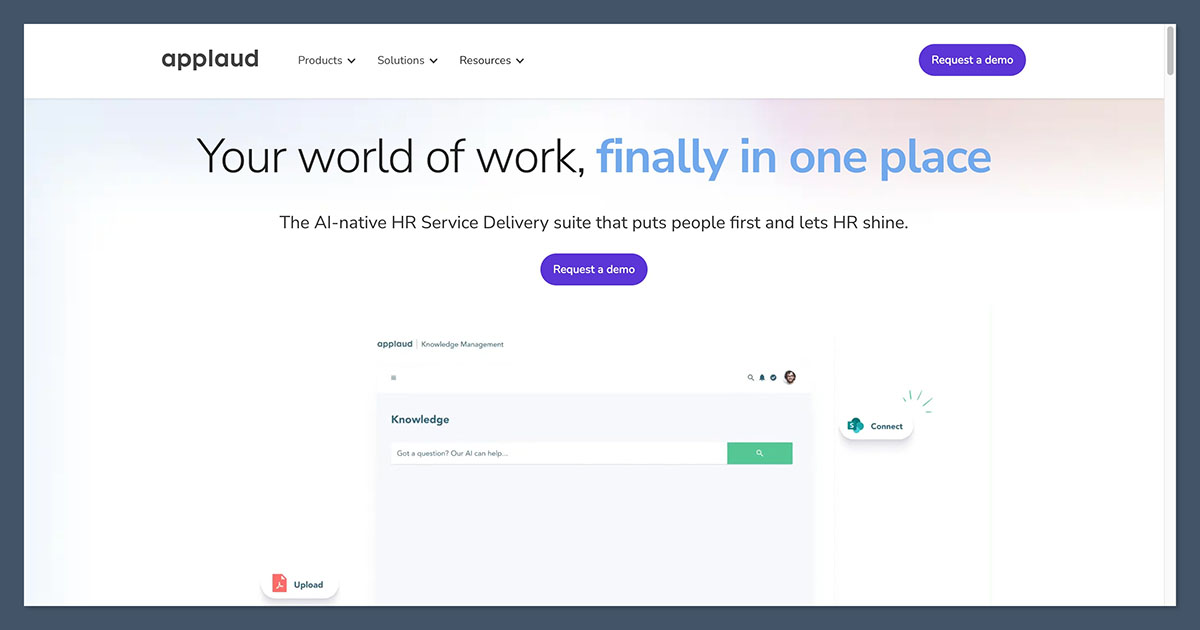This screenshot has width=1200, height=630.
Task: Click the 'Got a question?' search input field
Action: (550, 453)
